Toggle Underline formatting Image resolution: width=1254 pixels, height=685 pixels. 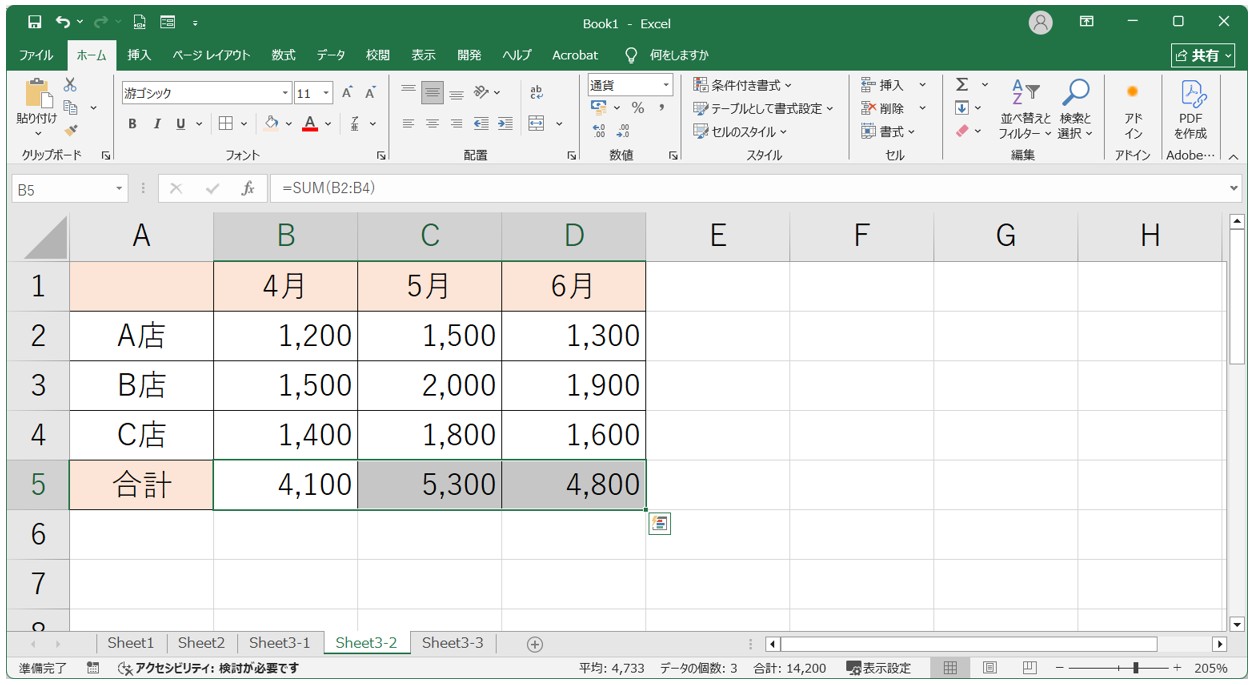[181, 124]
